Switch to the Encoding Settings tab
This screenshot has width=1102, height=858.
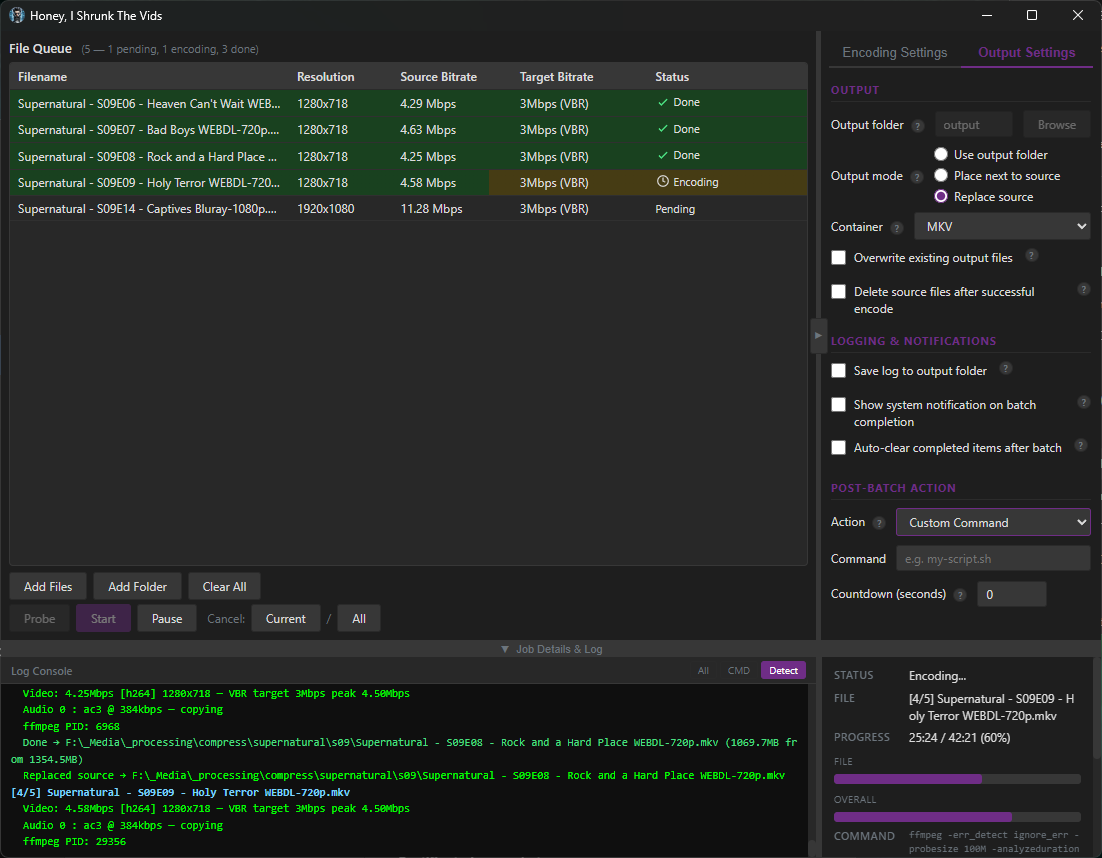(x=894, y=53)
